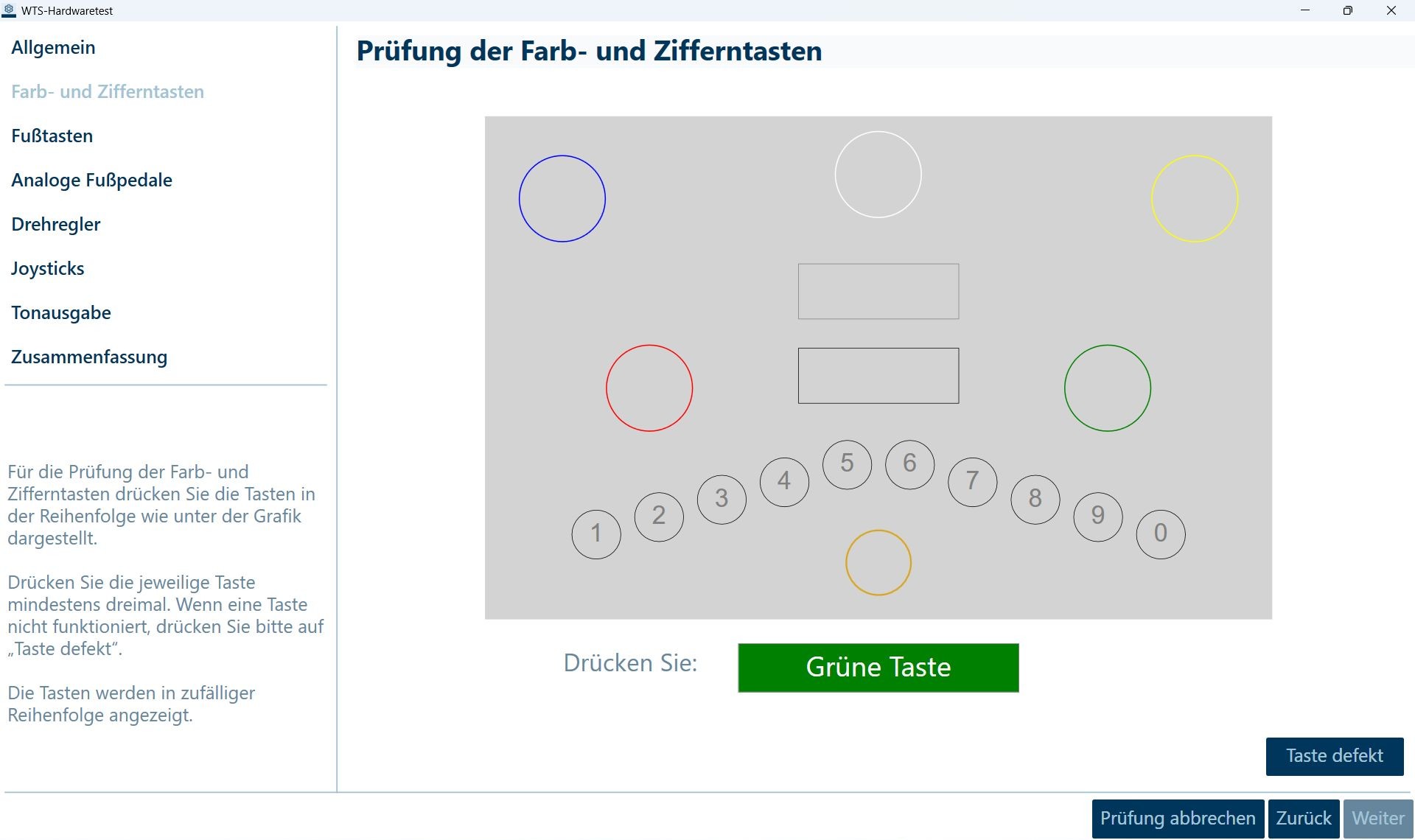Click the blue color key circle
Image resolution: width=1415 pixels, height=840 pixels.
coord(562,197)
